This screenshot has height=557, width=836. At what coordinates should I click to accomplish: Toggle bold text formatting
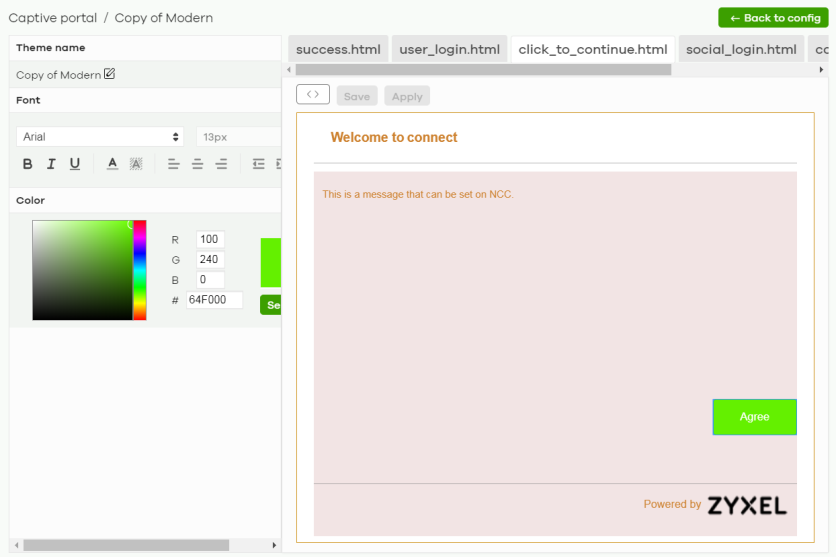[27, 164]
